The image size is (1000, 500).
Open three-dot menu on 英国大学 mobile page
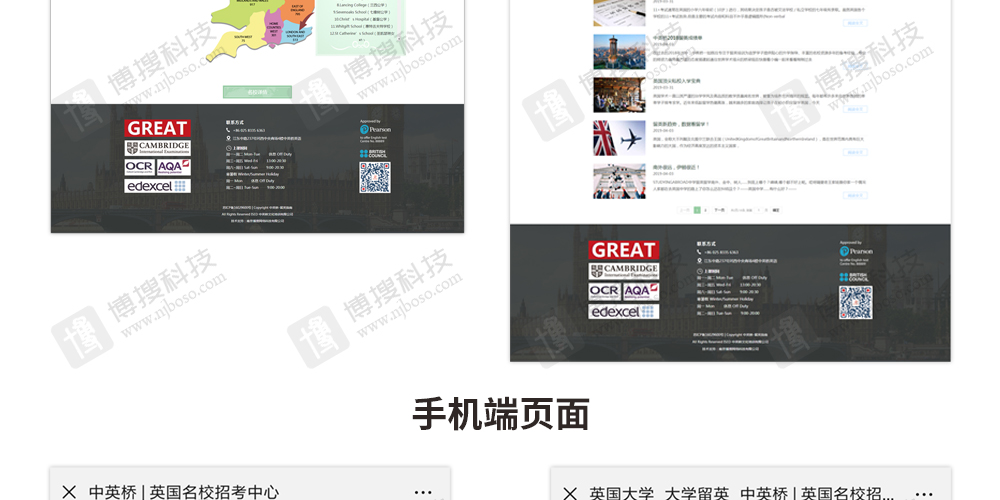923,493
